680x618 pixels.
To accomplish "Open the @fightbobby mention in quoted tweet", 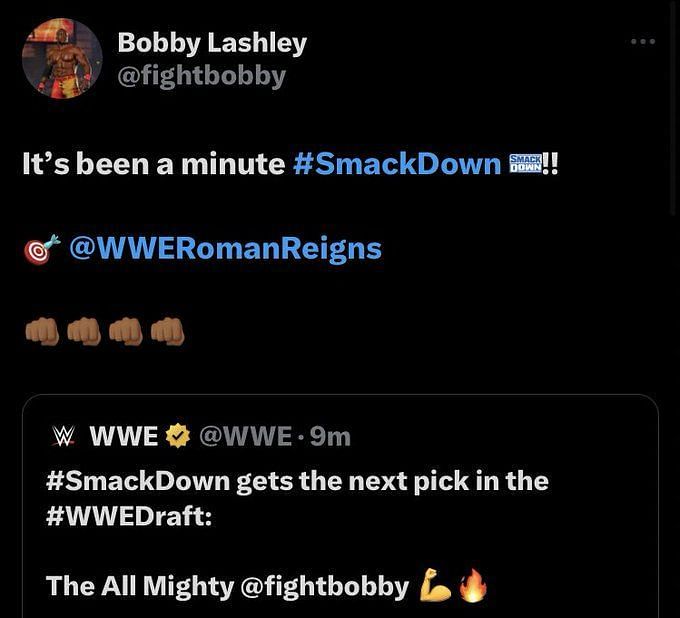I will click(324, 586).
